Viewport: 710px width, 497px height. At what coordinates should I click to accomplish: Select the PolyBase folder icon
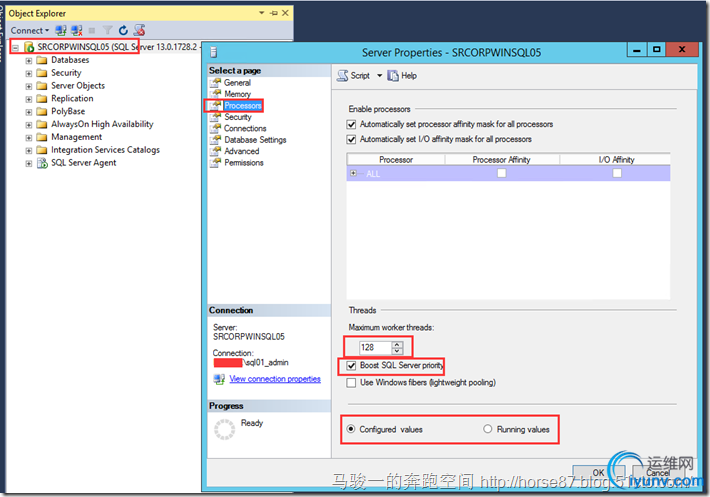point(42,111)
